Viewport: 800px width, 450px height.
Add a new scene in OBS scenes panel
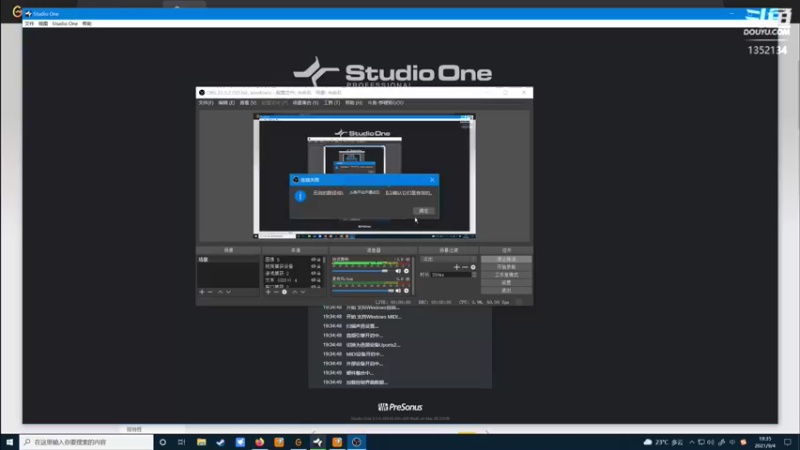pos(202,292)
